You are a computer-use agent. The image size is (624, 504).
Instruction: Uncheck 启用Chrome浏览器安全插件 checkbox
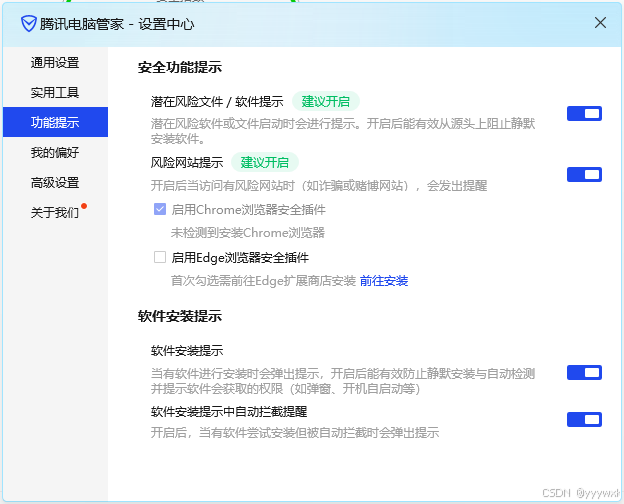click(160, 209)
